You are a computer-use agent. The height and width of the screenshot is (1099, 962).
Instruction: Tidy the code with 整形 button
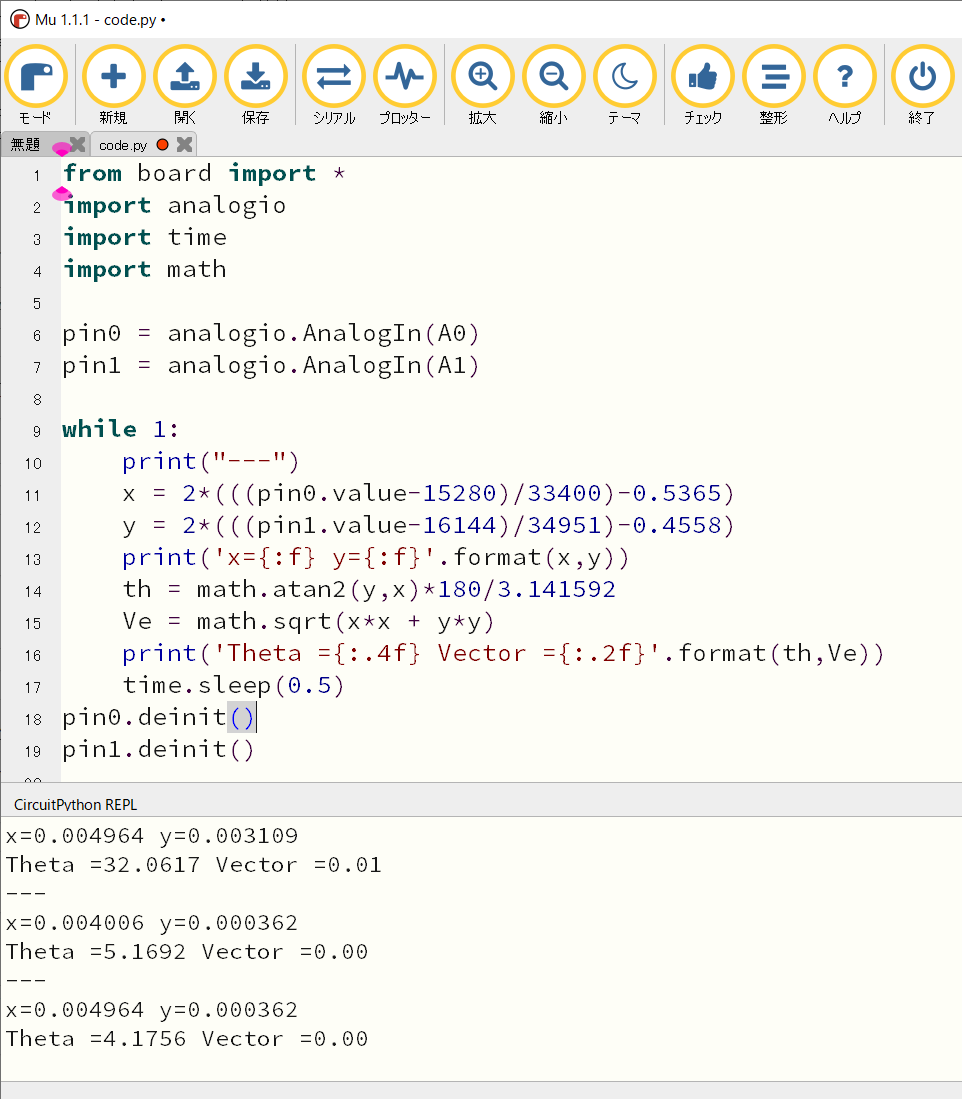click(x=773, y=78)
